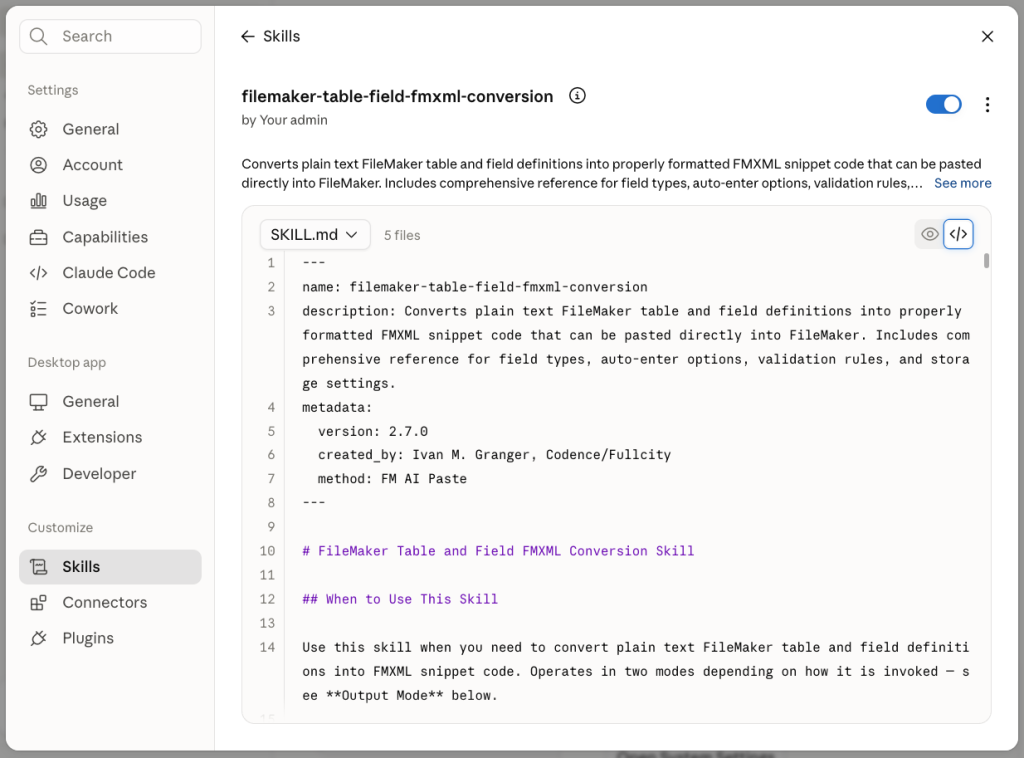Viewport: 1024px width, 758px height.
Task: Disable the filemaker-table-field-fmxml-conversion skill toggle
Action: pos(943,104)
